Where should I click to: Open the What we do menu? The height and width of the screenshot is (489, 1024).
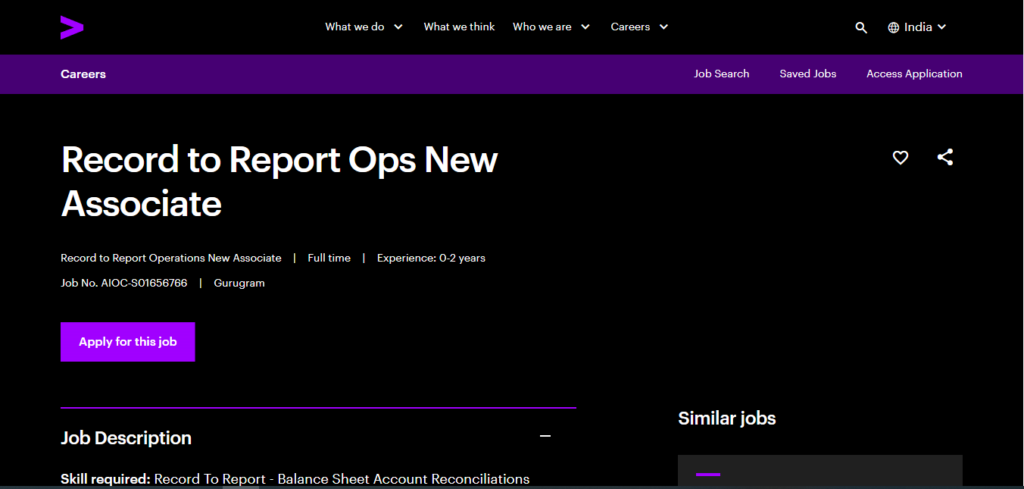(355, 27)
